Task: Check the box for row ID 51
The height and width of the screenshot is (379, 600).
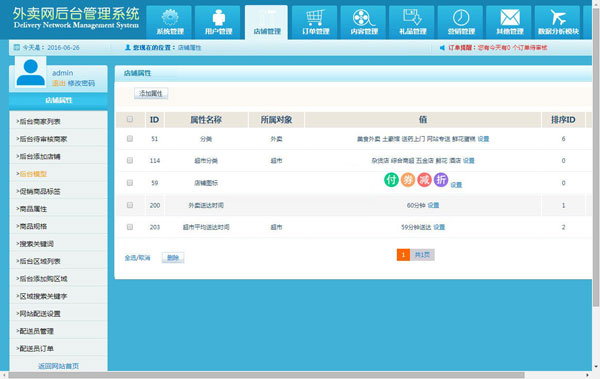Action: [130, 139]
